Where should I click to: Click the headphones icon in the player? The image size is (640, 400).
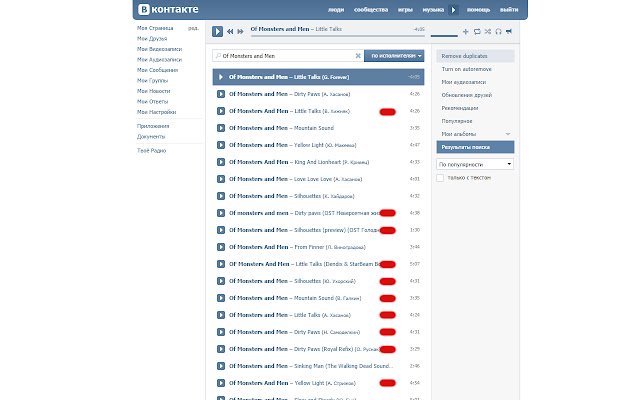[x=498, y=31]
